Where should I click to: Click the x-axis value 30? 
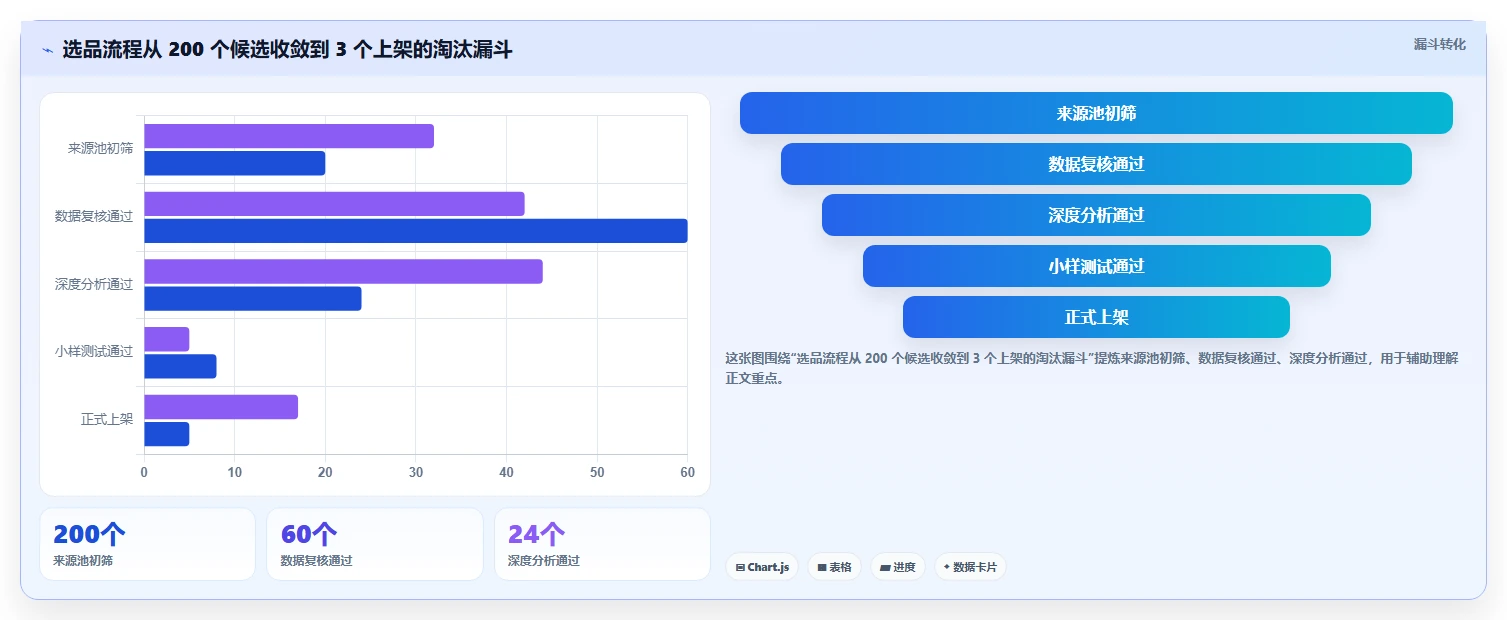[x=416, y=472]
